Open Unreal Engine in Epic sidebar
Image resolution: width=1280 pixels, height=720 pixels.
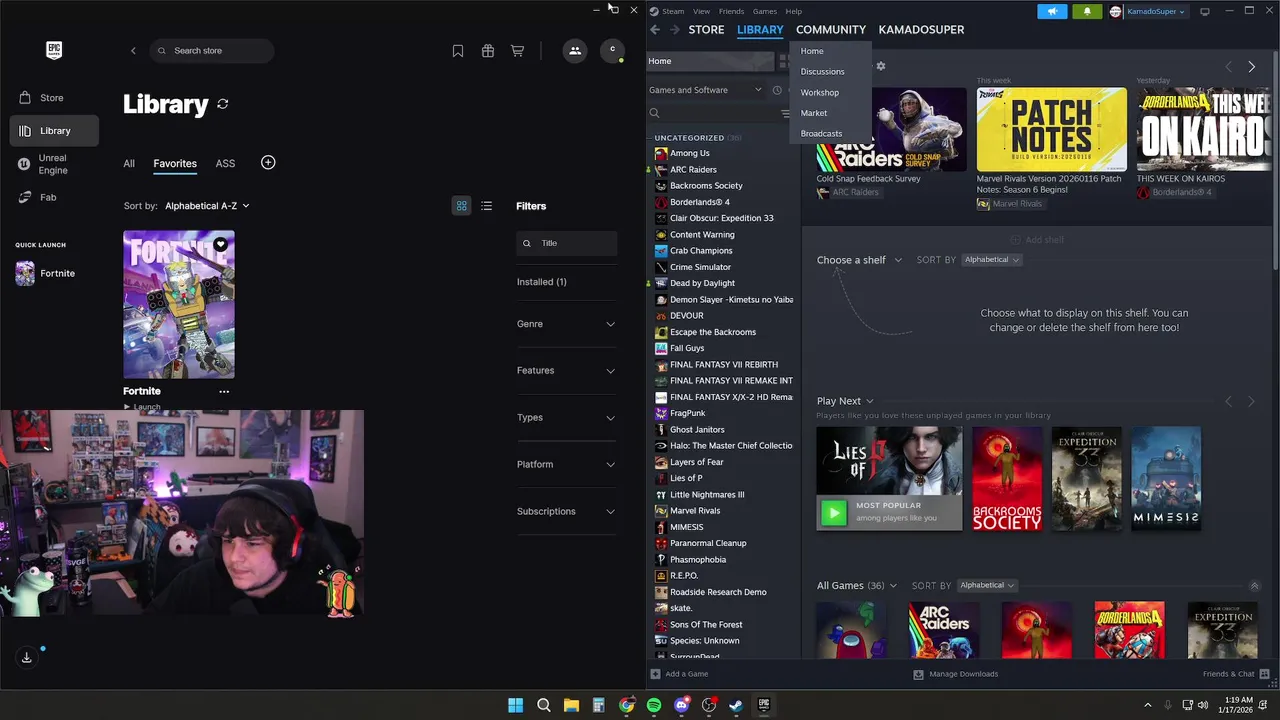(54, 164)
